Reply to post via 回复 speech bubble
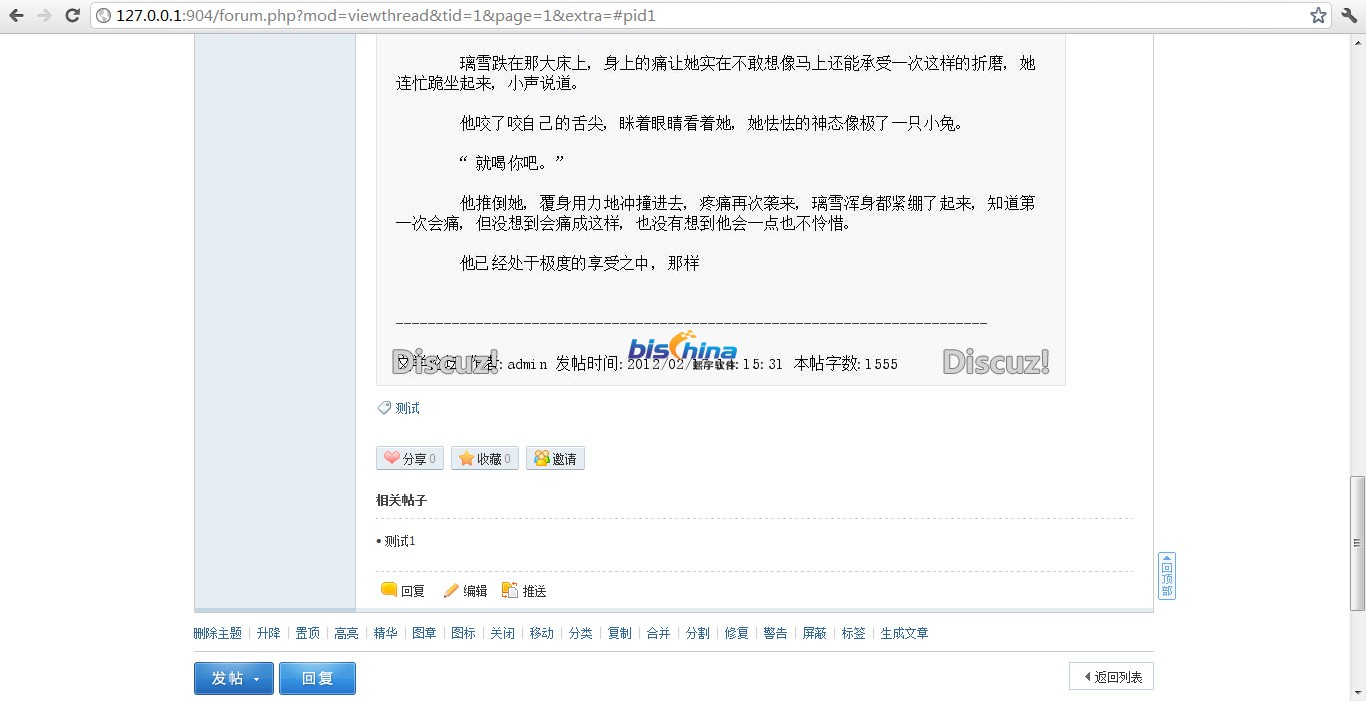Image resolution: width=1366 pixels, height=701 pixels. pyautogui.click(x=403, y=591)
